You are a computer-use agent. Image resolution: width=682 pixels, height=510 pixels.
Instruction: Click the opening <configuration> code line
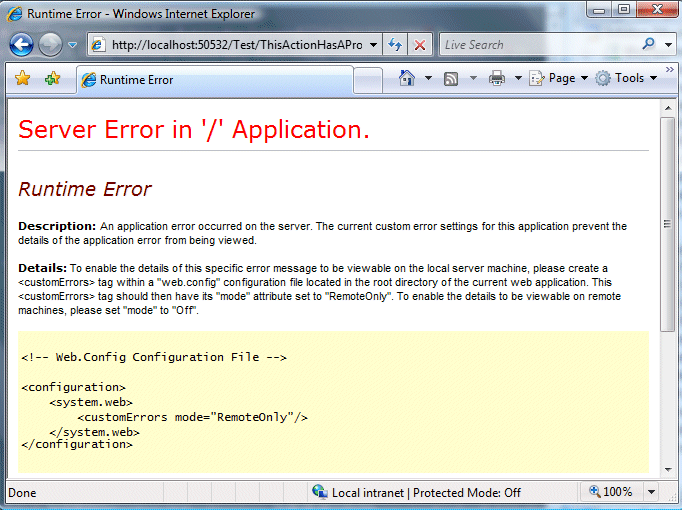click(74, 387)
